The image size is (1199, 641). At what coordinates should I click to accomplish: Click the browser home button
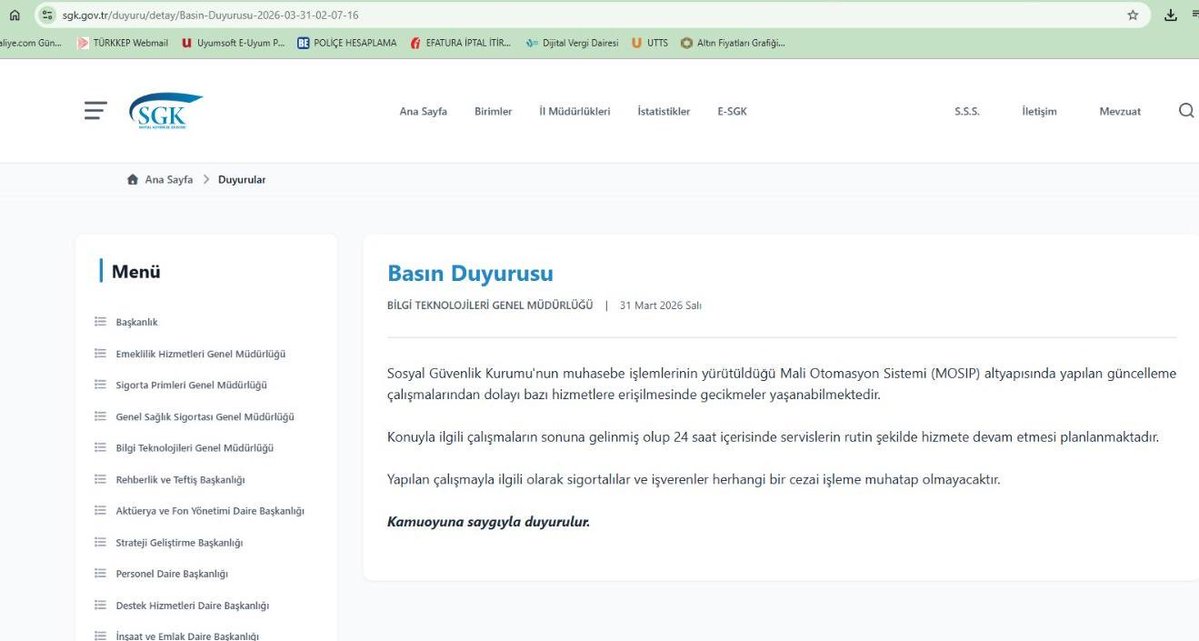(x=14, y=15)
